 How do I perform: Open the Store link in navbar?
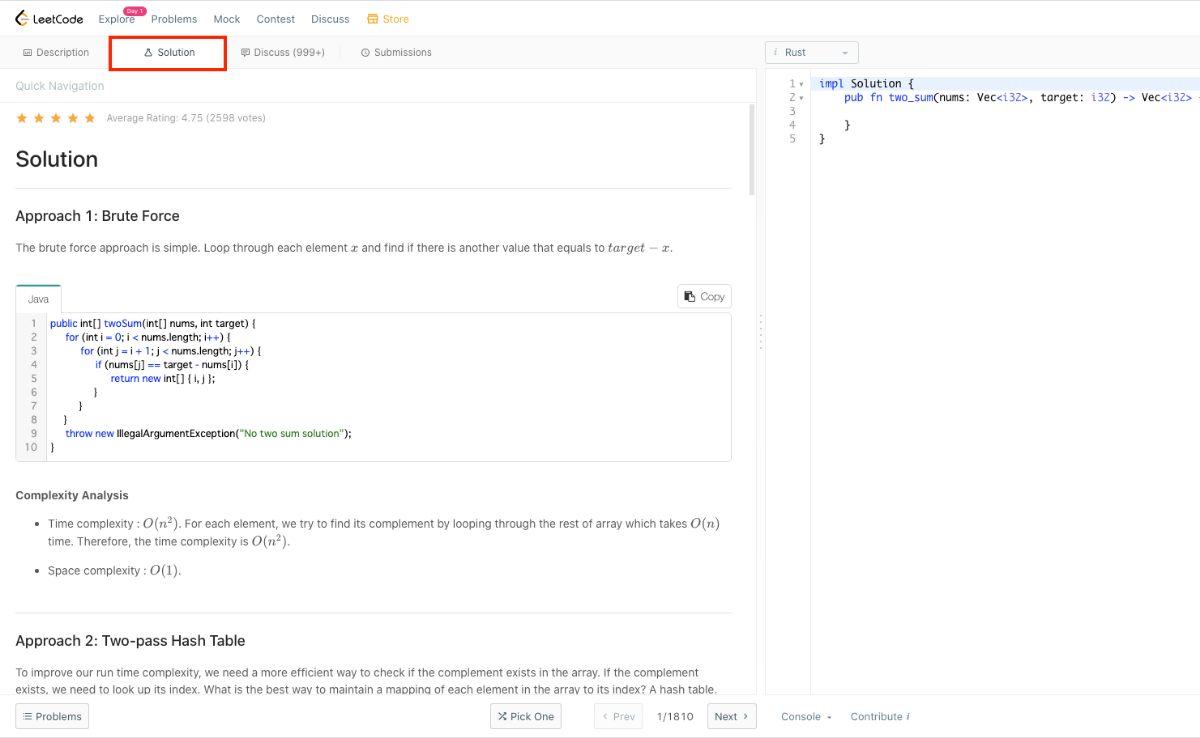388,19
